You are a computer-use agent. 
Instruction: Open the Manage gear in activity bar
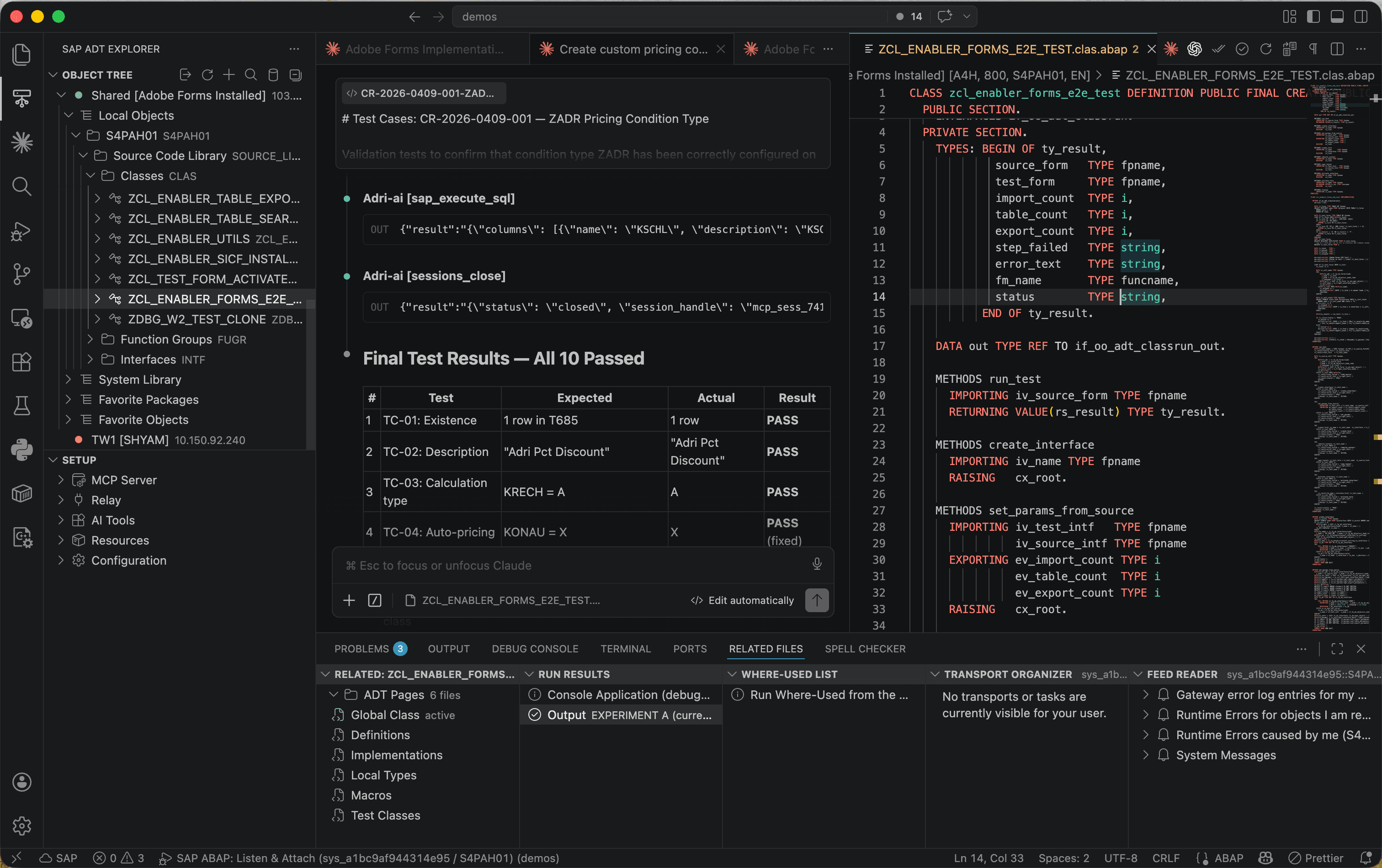(x=21, y=826)
